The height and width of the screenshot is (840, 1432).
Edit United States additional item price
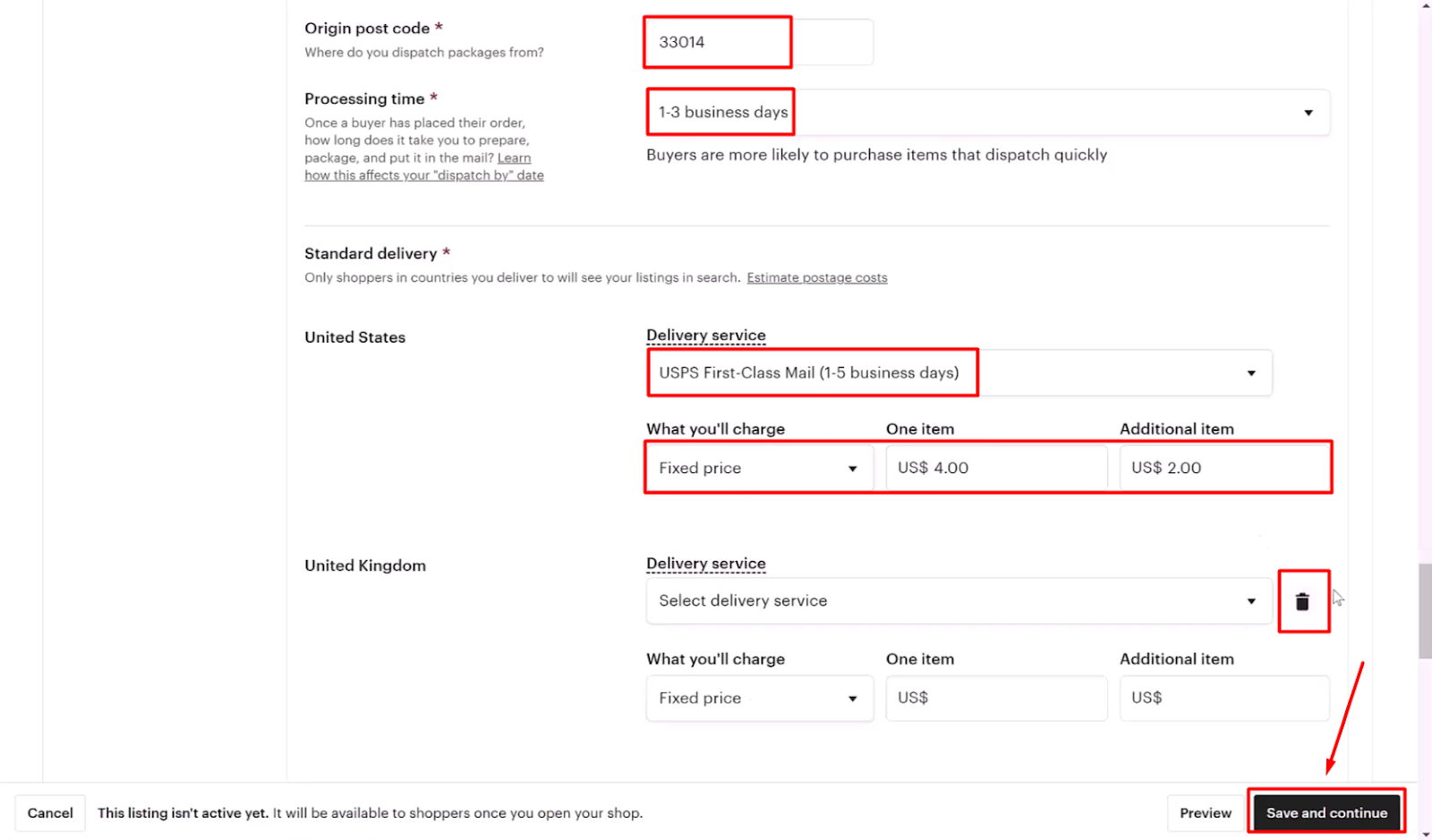pyautogui.click(x=1224, y=468)
